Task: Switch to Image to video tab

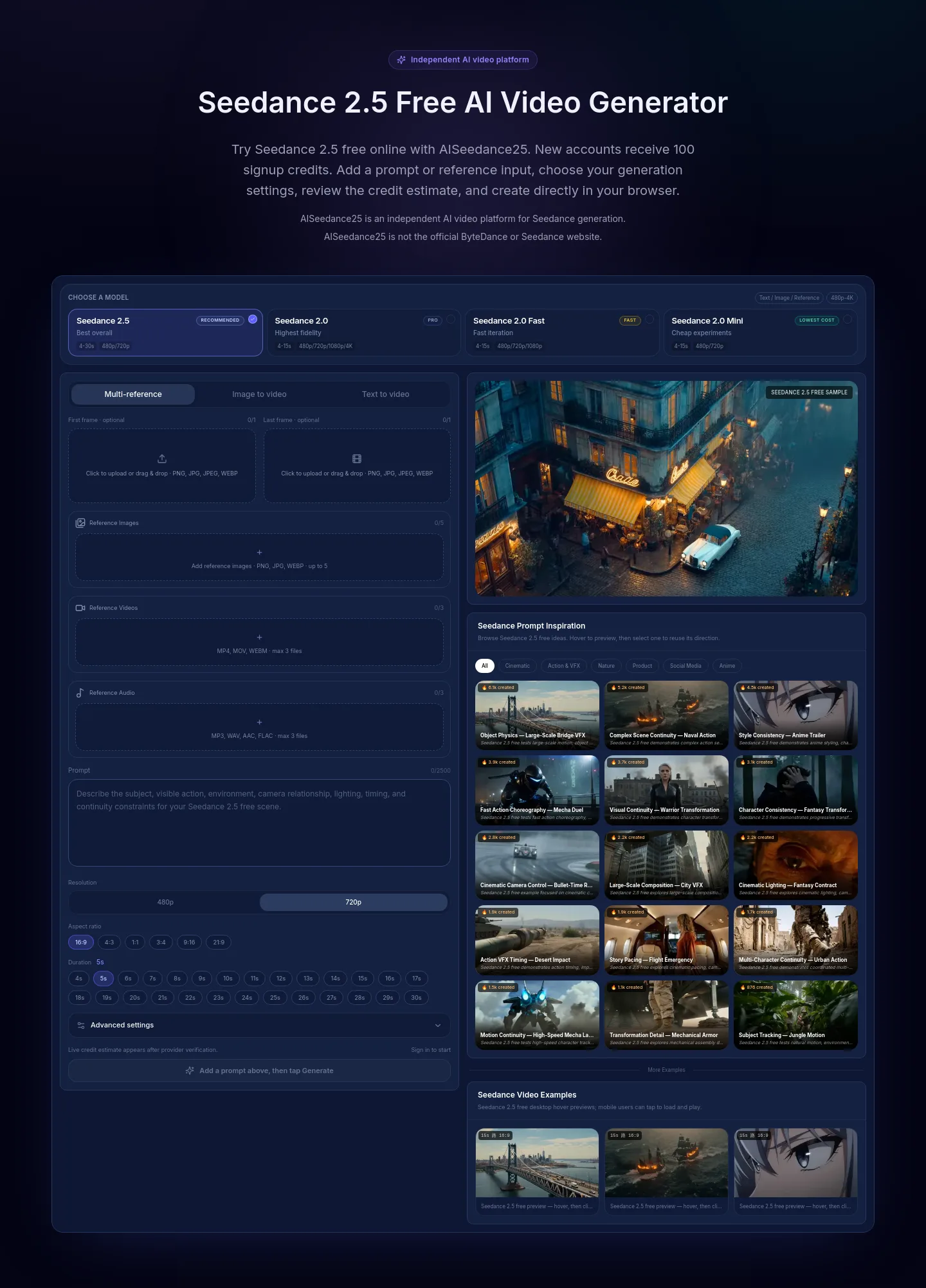Action: click(259, 394)
